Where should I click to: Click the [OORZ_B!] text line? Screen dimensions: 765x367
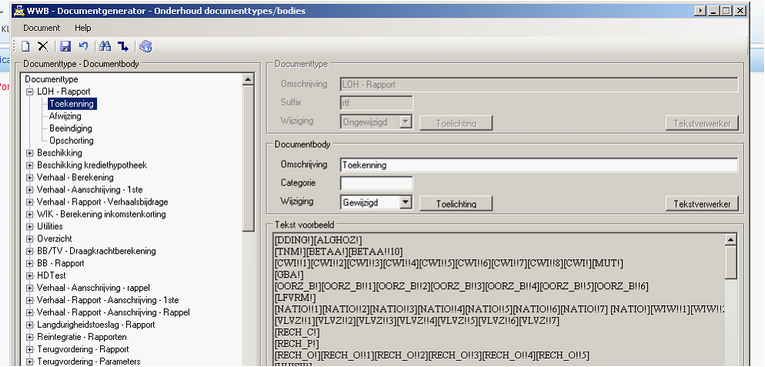click(x=461, y=286)
